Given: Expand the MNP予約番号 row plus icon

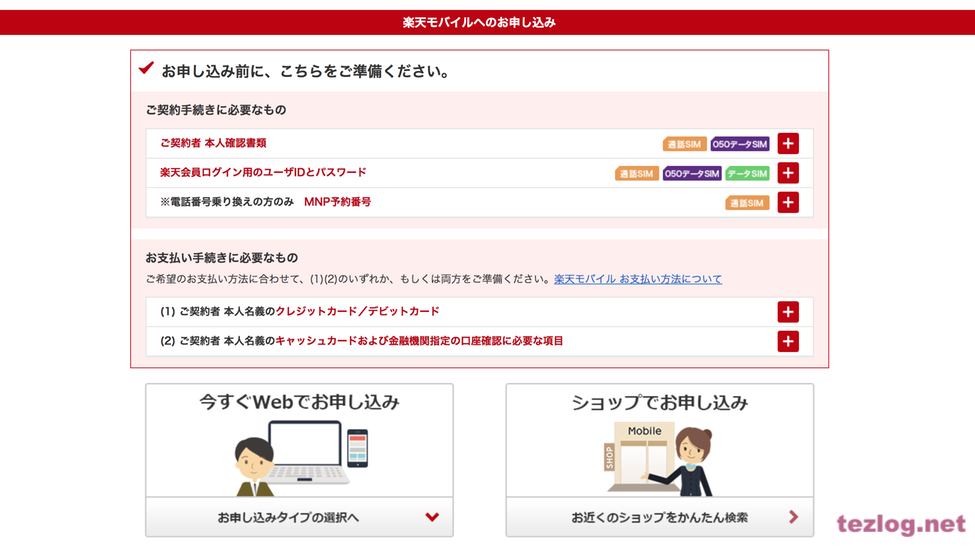Looking at the screenshot, I should (x=788, y=203).
